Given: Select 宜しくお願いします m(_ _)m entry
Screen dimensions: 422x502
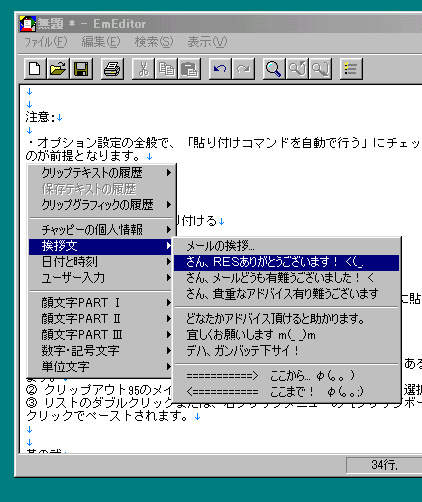Looking at the screenshot, I should 286,335.
